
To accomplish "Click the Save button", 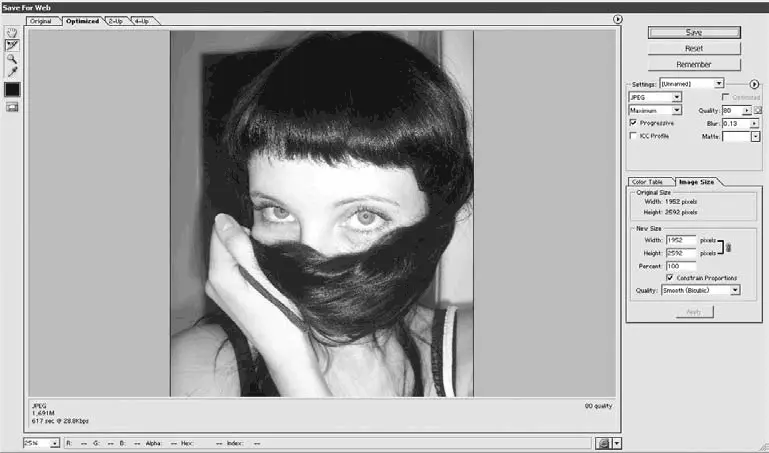I will (693, 32).
